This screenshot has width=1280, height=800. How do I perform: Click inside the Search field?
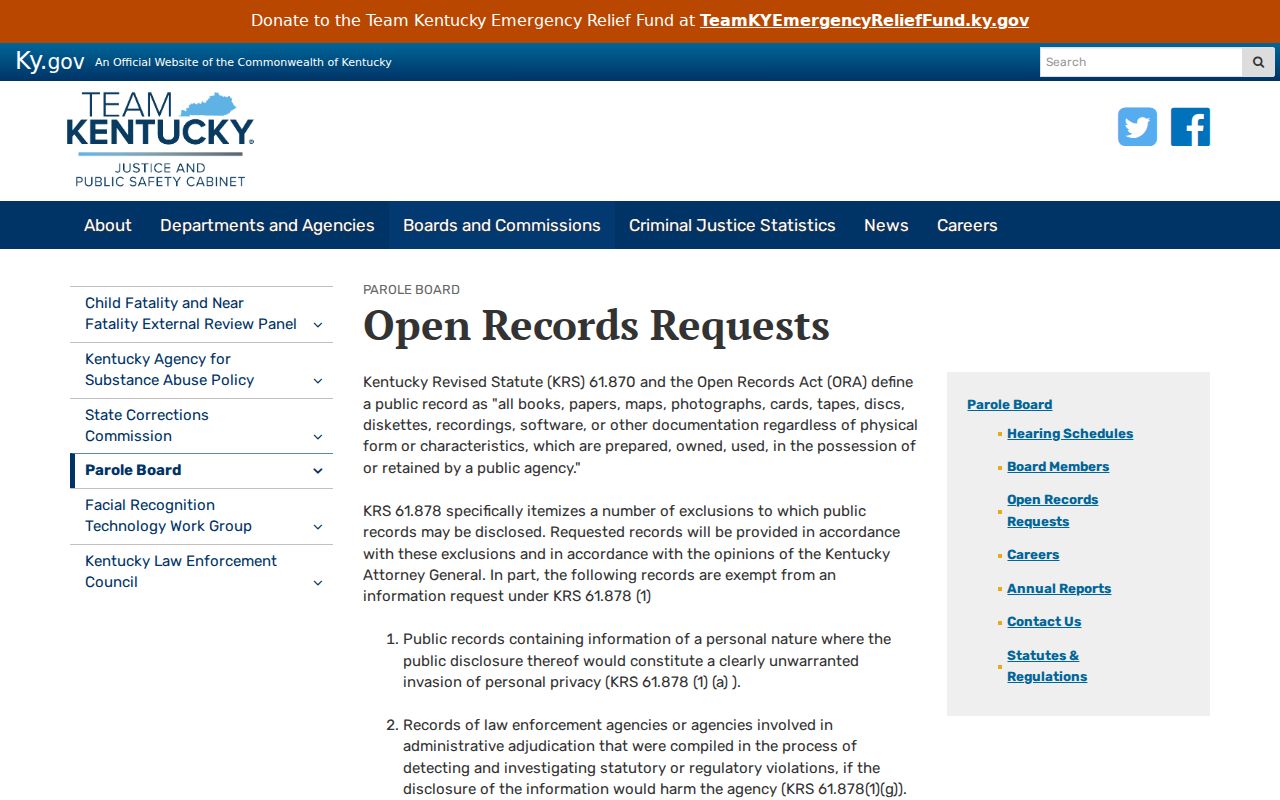coord(1141,62)
